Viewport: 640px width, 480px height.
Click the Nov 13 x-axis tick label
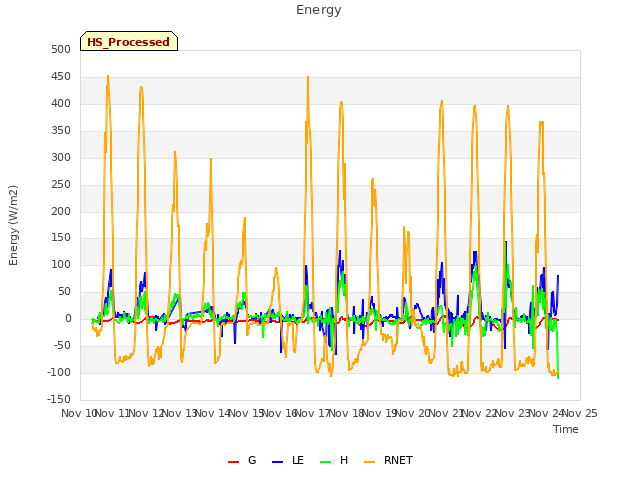180,413
